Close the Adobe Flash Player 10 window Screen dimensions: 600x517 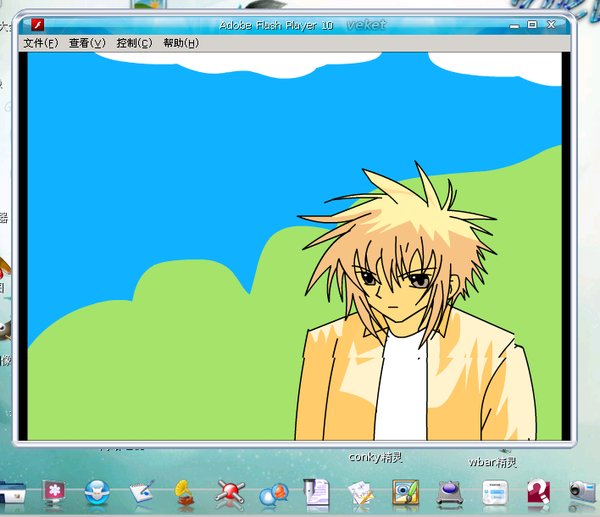click(x=551, y=24)
